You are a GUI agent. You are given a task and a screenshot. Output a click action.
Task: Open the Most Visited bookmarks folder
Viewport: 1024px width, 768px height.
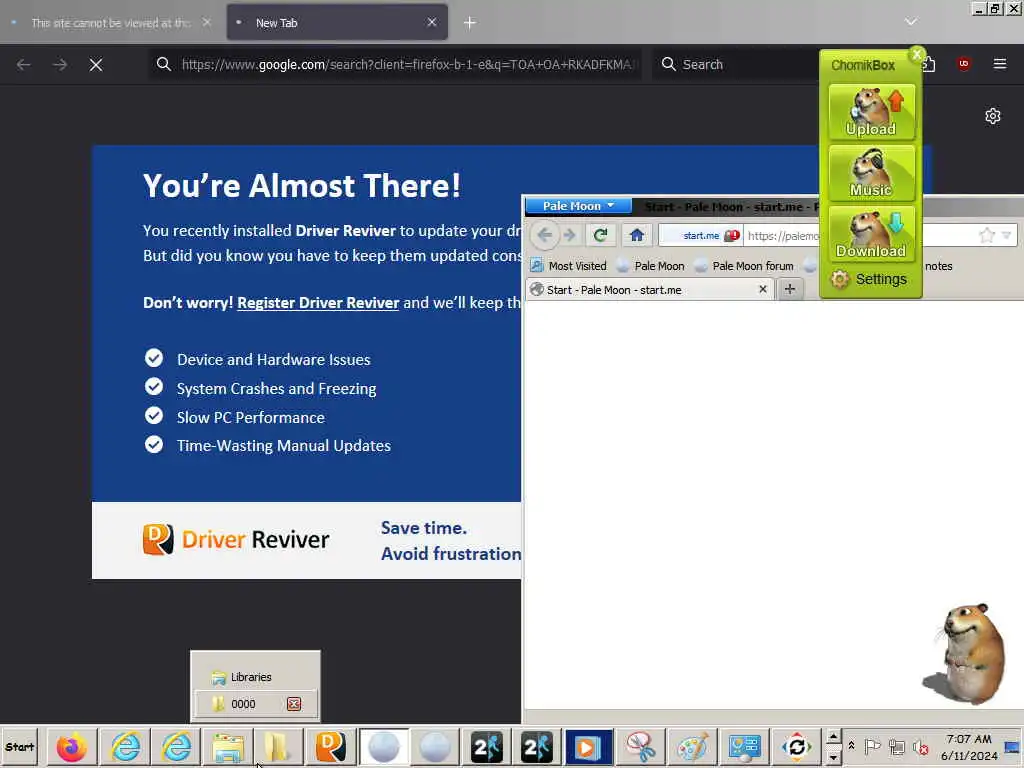(568, 266)
